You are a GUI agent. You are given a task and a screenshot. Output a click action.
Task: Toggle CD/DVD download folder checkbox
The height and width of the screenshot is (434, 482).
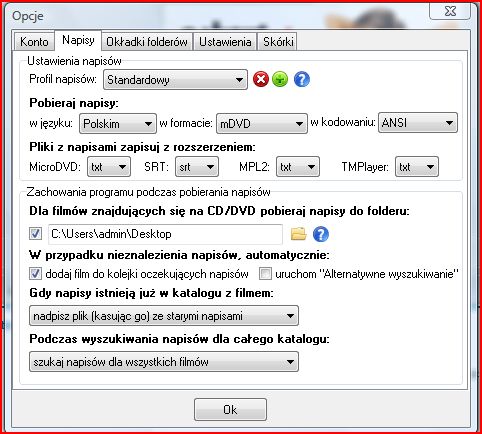[x=35, y=234]
